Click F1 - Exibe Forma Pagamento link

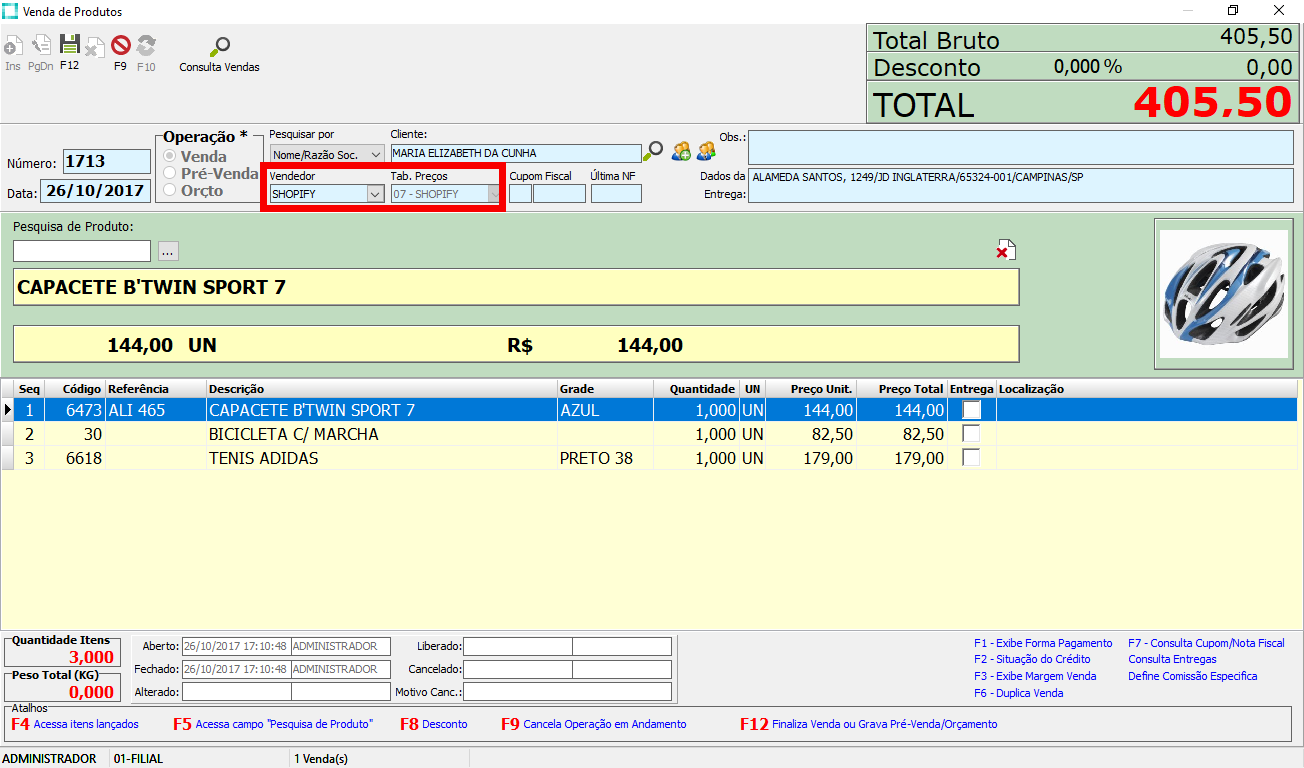(x=1042, y=643)
